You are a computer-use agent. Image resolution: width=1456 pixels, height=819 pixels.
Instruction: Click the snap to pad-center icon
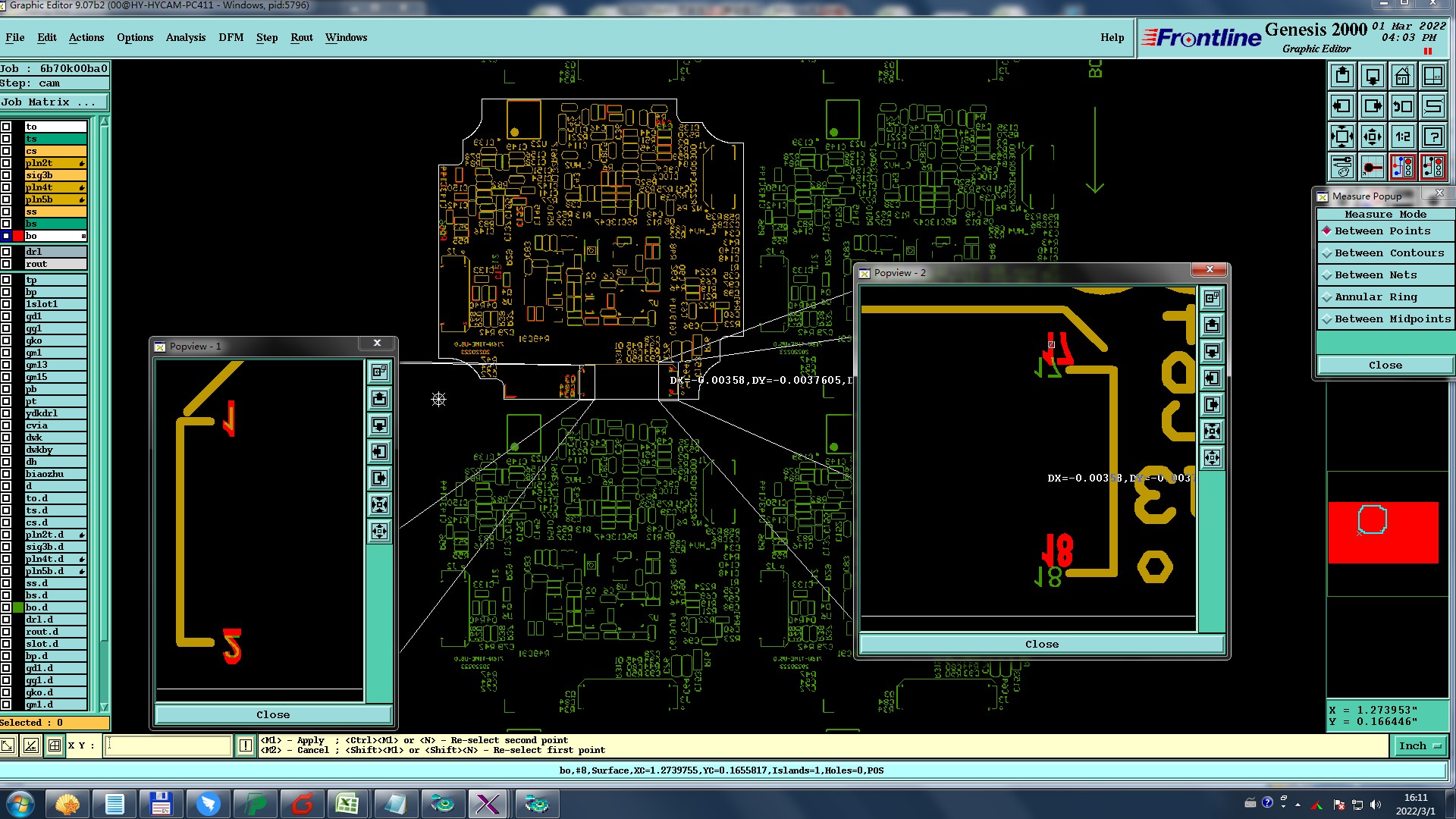click(1373, 167)
